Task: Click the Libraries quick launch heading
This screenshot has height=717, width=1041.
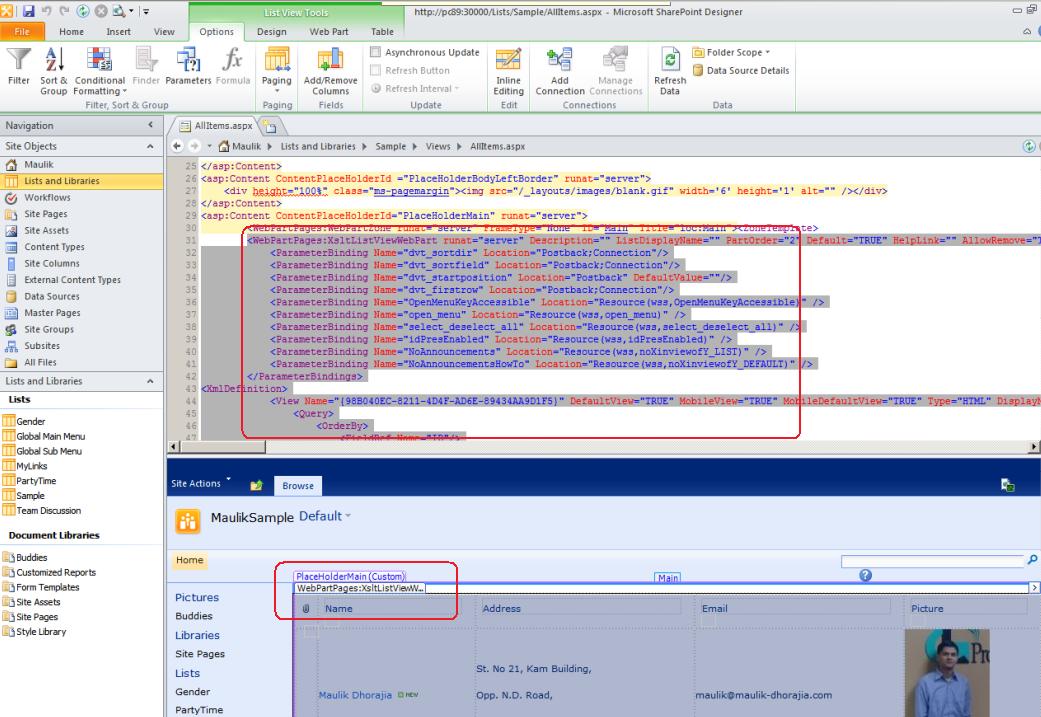Action: pyautogui.click(x=197, y=635)
